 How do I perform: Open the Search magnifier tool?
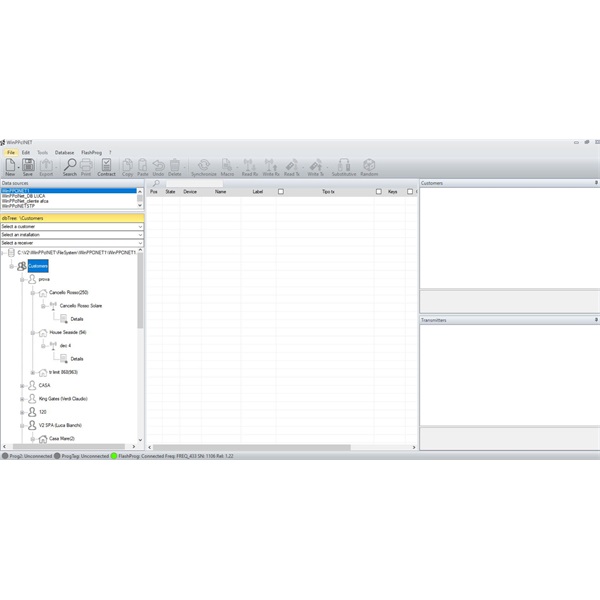tap(69, 165)
